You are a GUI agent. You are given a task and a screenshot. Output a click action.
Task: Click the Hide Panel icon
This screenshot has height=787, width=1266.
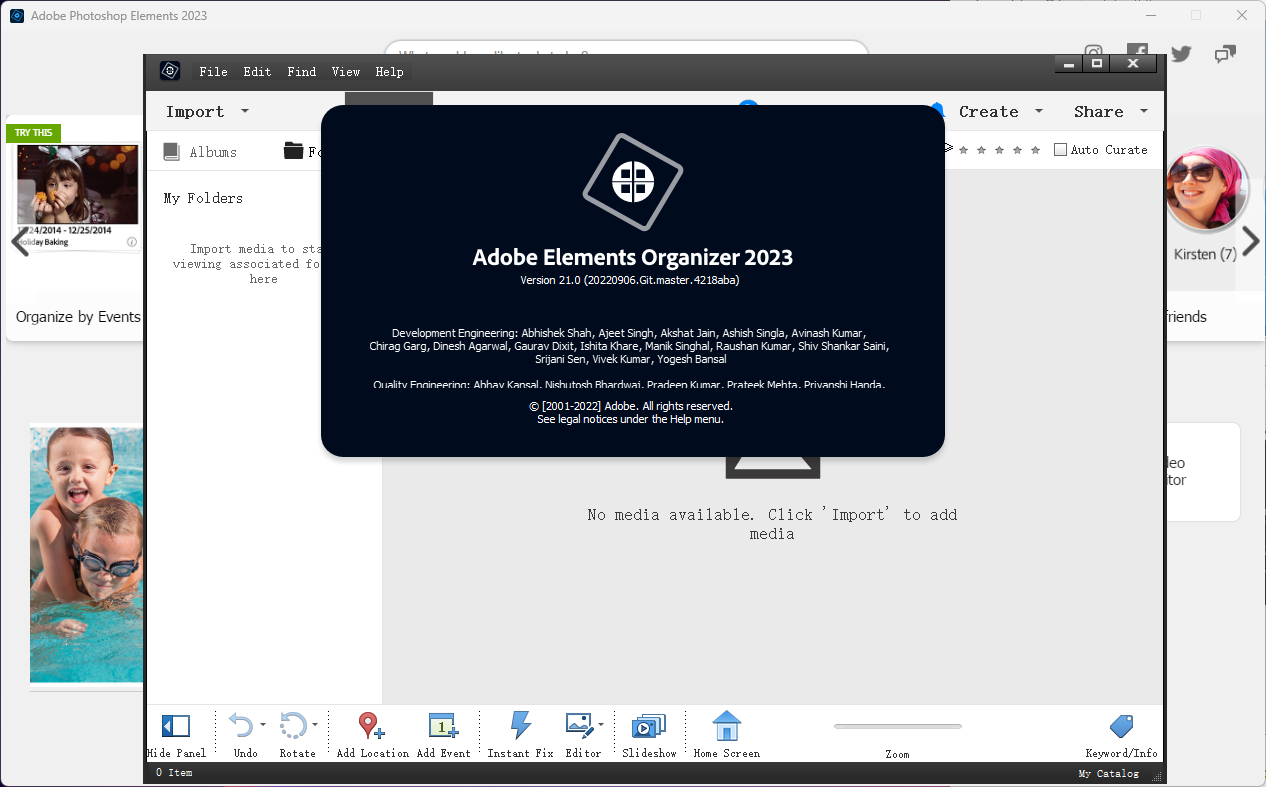[176, 726]
